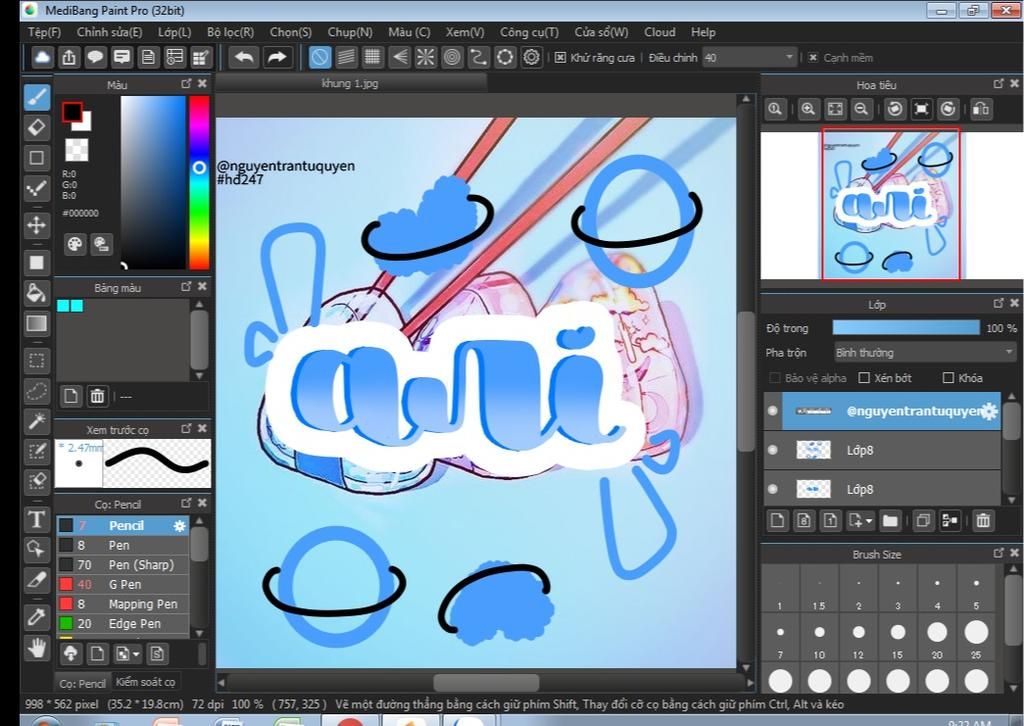Zoom in using the navigator magnifier plus
Image resolution: width=1024 pixels, height=726 pixels.
coord(808,109)
